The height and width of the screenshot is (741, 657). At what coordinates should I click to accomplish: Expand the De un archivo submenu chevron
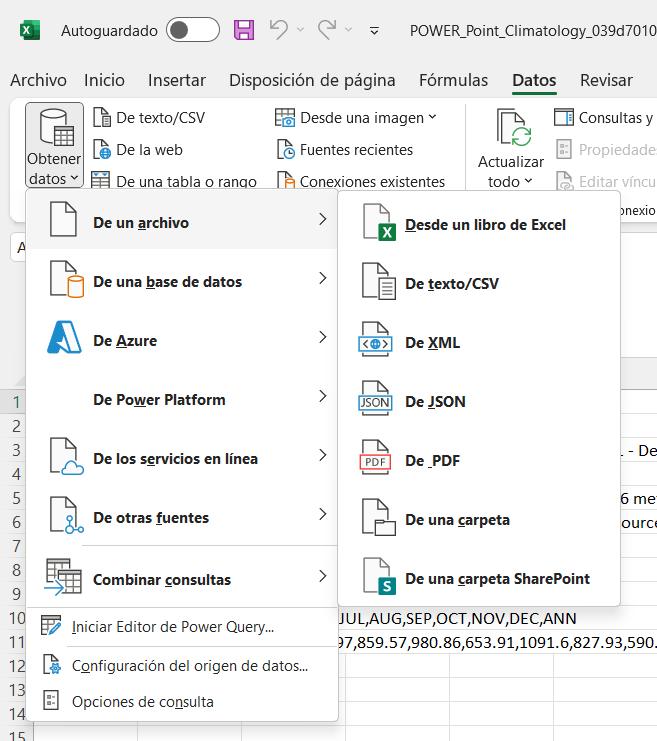coord(322,219)
